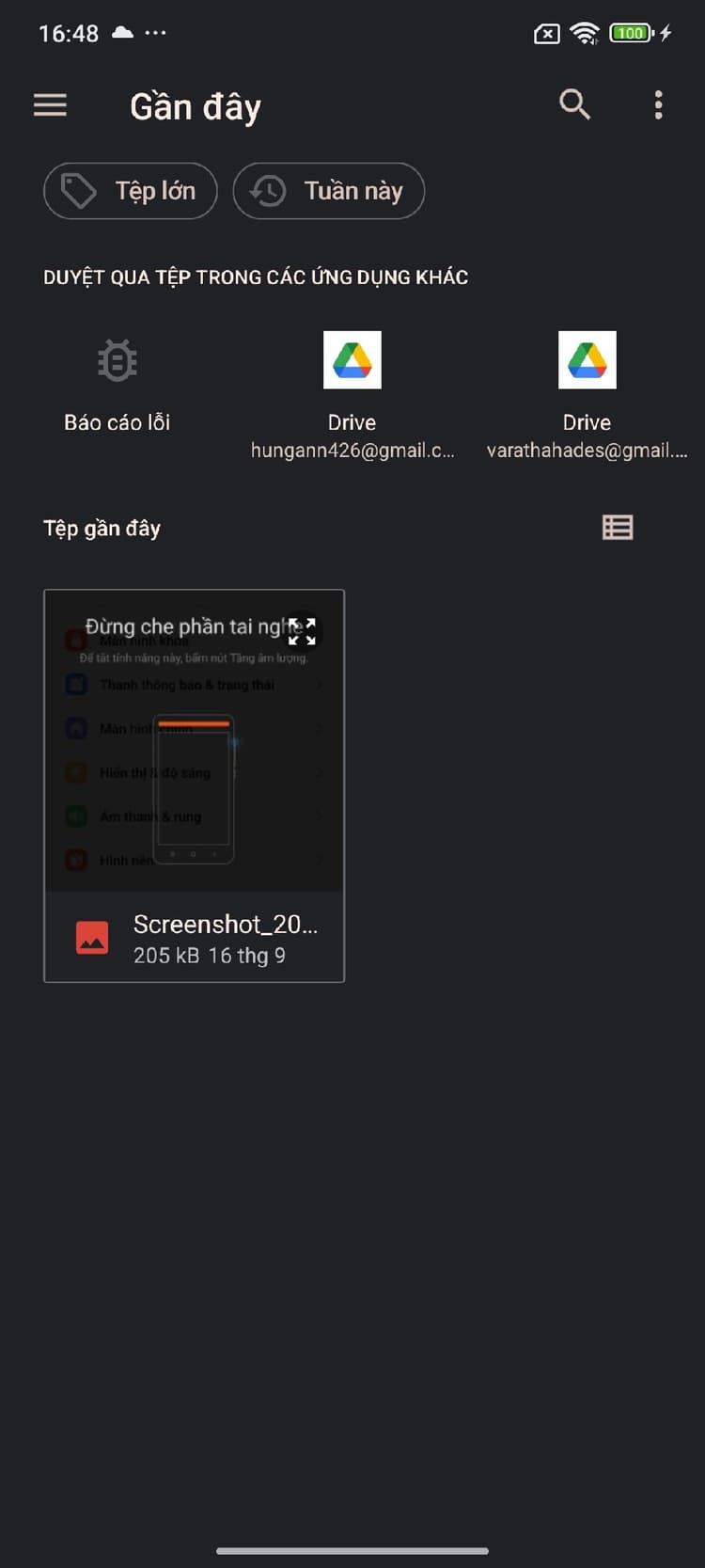The width and height of the screenshot is (705, 1568).
Task: Tap the bottom home gesture bar
Action: click(352, 1550)
